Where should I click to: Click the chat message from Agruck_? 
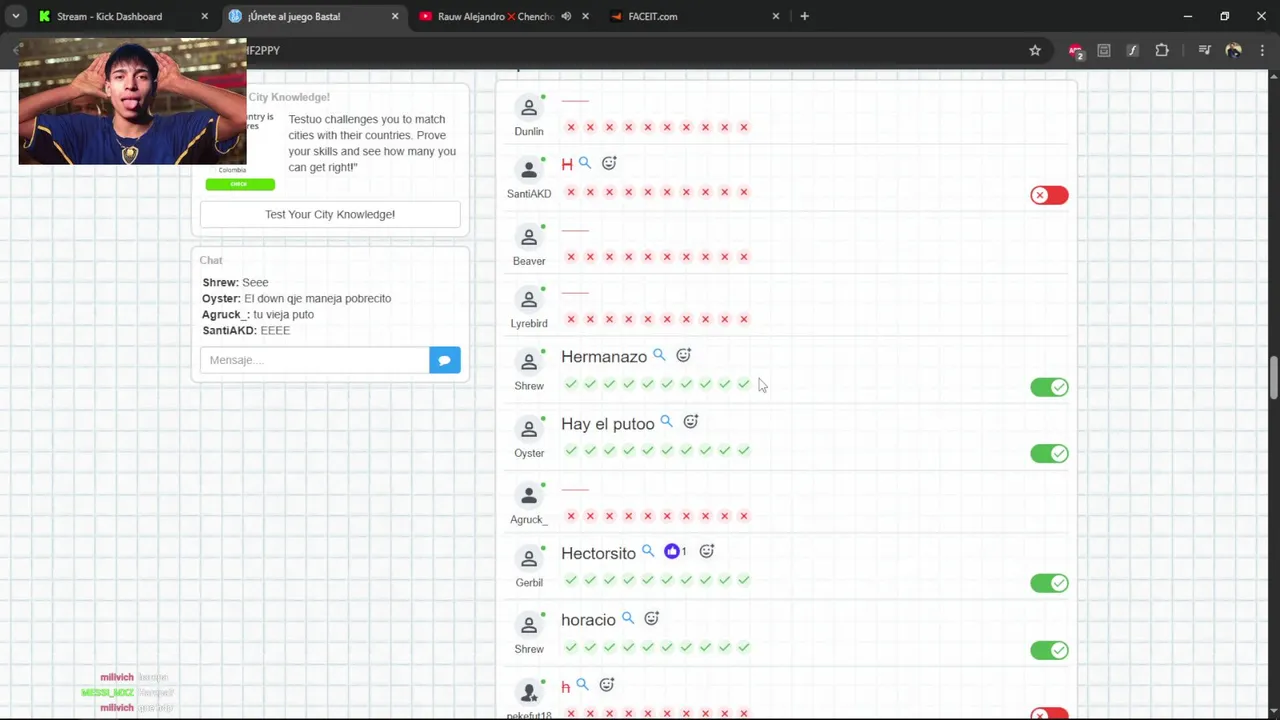(x=258, y=314)
